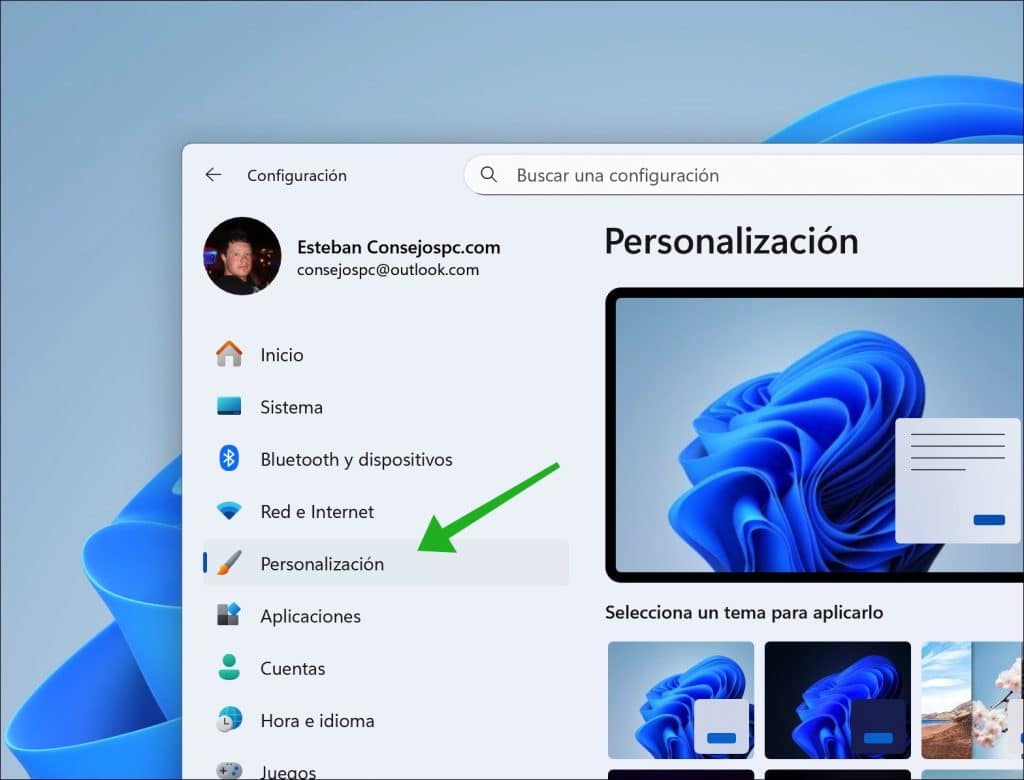Click the Aplicaciones apps icon
Screen dimensions: 1024x780
[230, 615]
